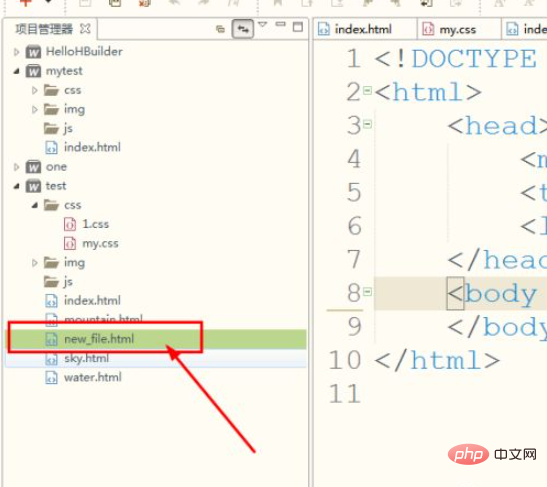Close the 项目管理器 tab
This screenshot has height=487, width=547.
(x=85, y=29)
